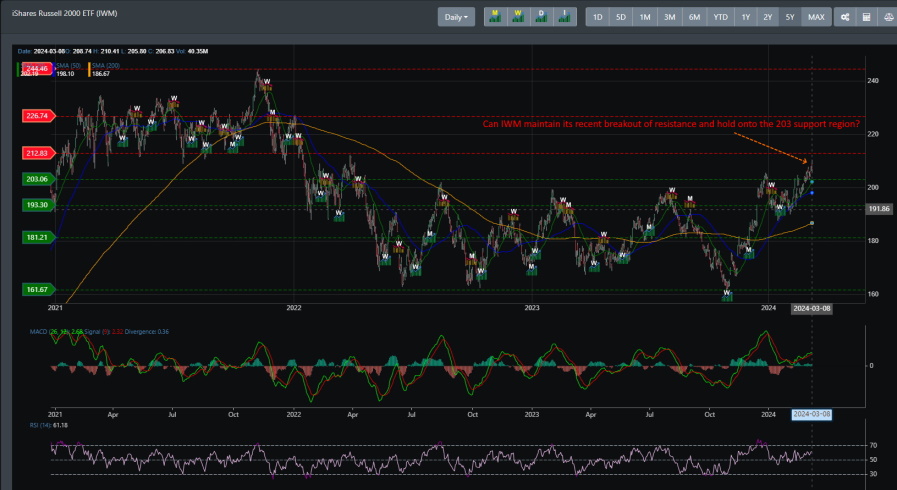Image resolution: width=897 pixels, height=490 pixels.
Task: Click the 2024-03-08 date marker under MACD panel
Action: tap(812, 414)
